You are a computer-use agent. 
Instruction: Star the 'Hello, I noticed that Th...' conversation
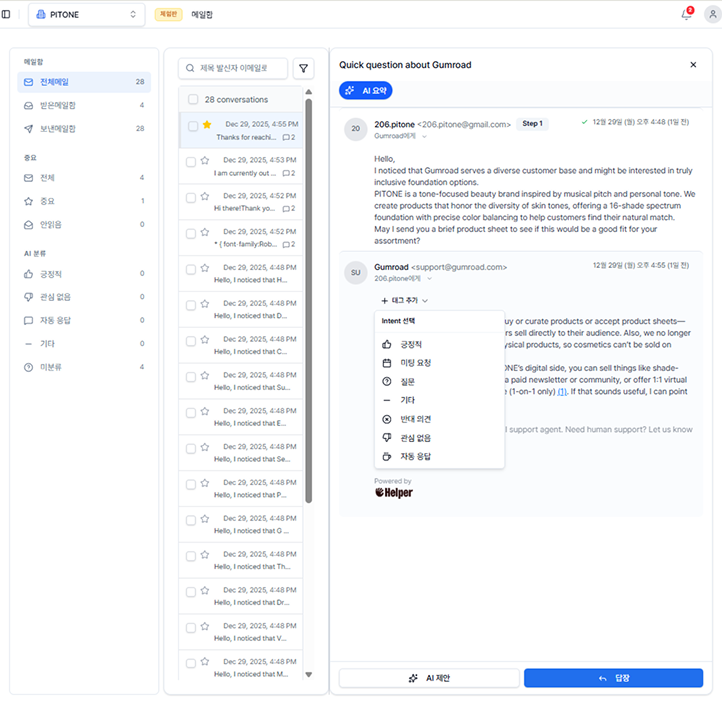tap(205, 555)
